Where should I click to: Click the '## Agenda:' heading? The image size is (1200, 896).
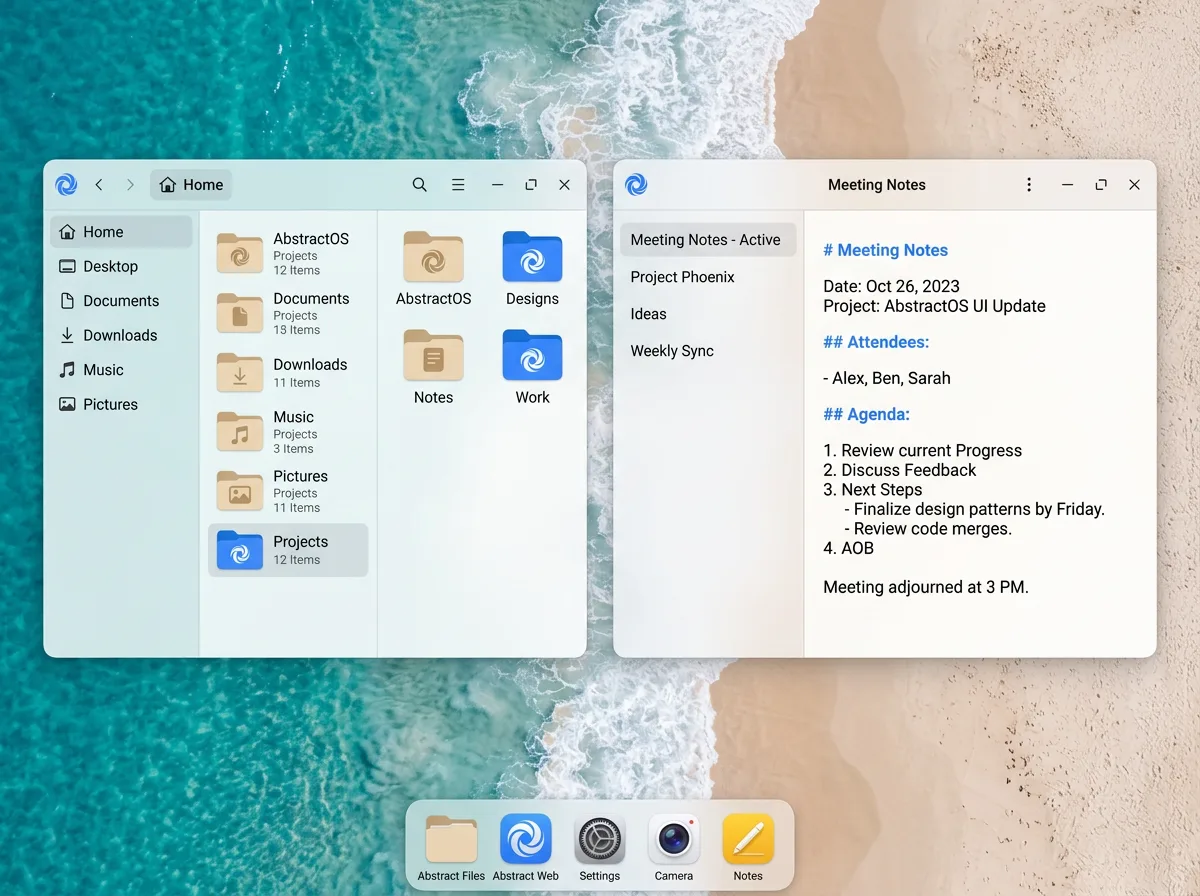click(866, 414)
